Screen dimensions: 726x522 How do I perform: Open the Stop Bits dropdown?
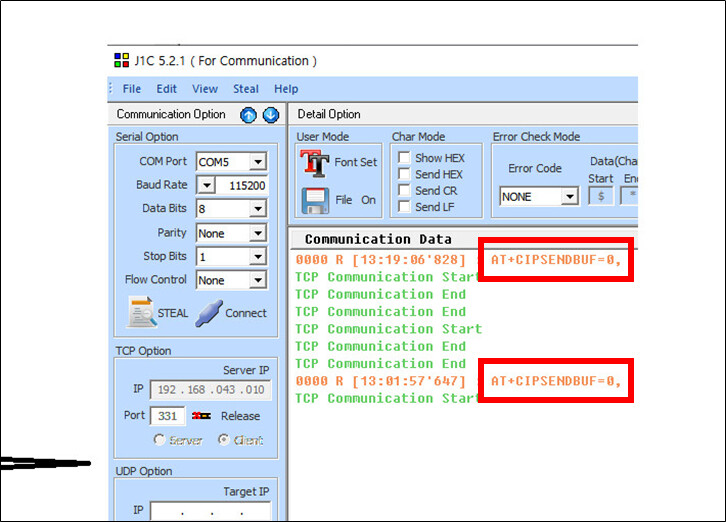[258, 256]
